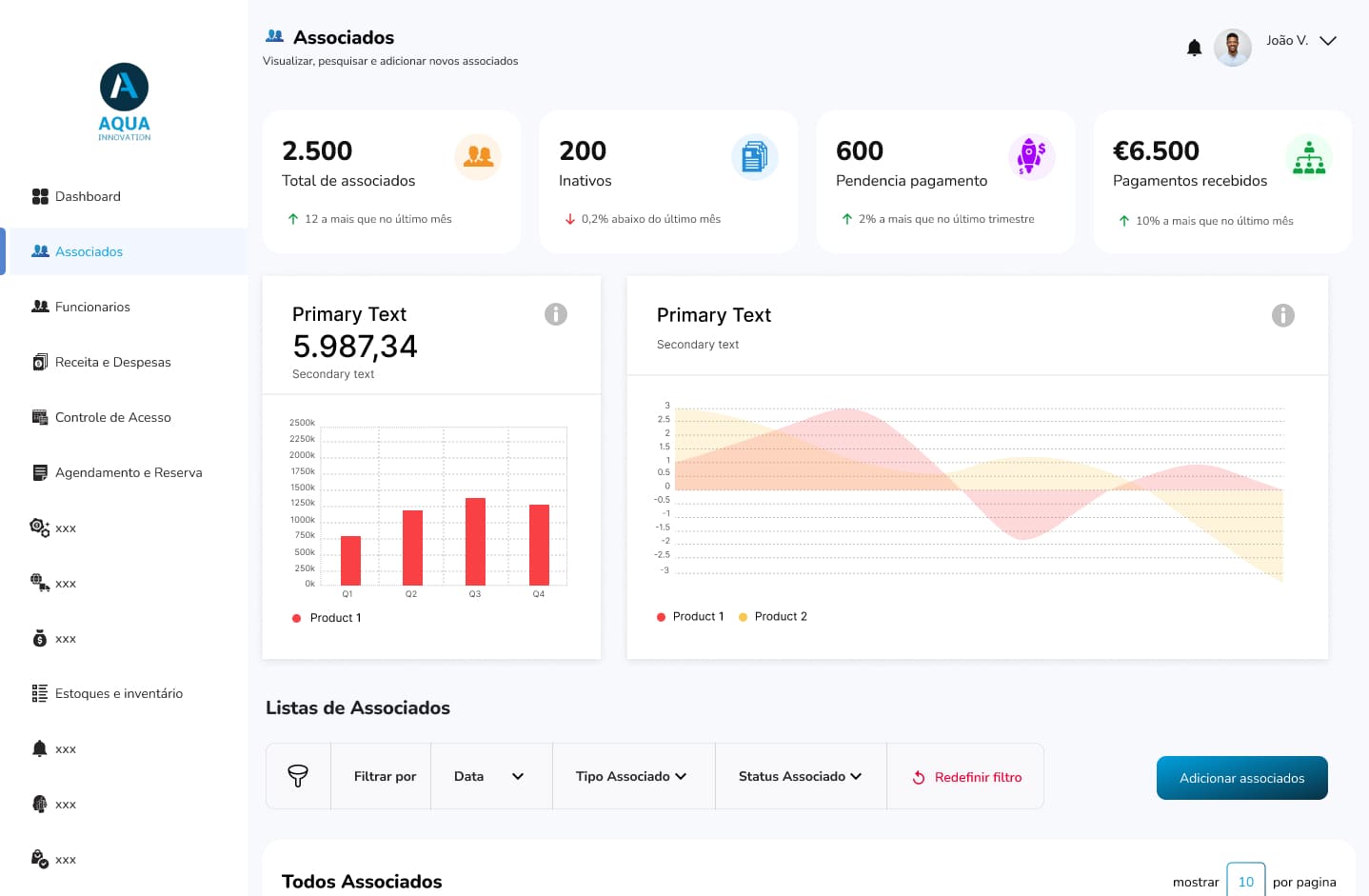Image resolution: width=1369 pixels, height=896 pixels.
Task: Click the orange Total de associados icon
Action: (478, 157)
